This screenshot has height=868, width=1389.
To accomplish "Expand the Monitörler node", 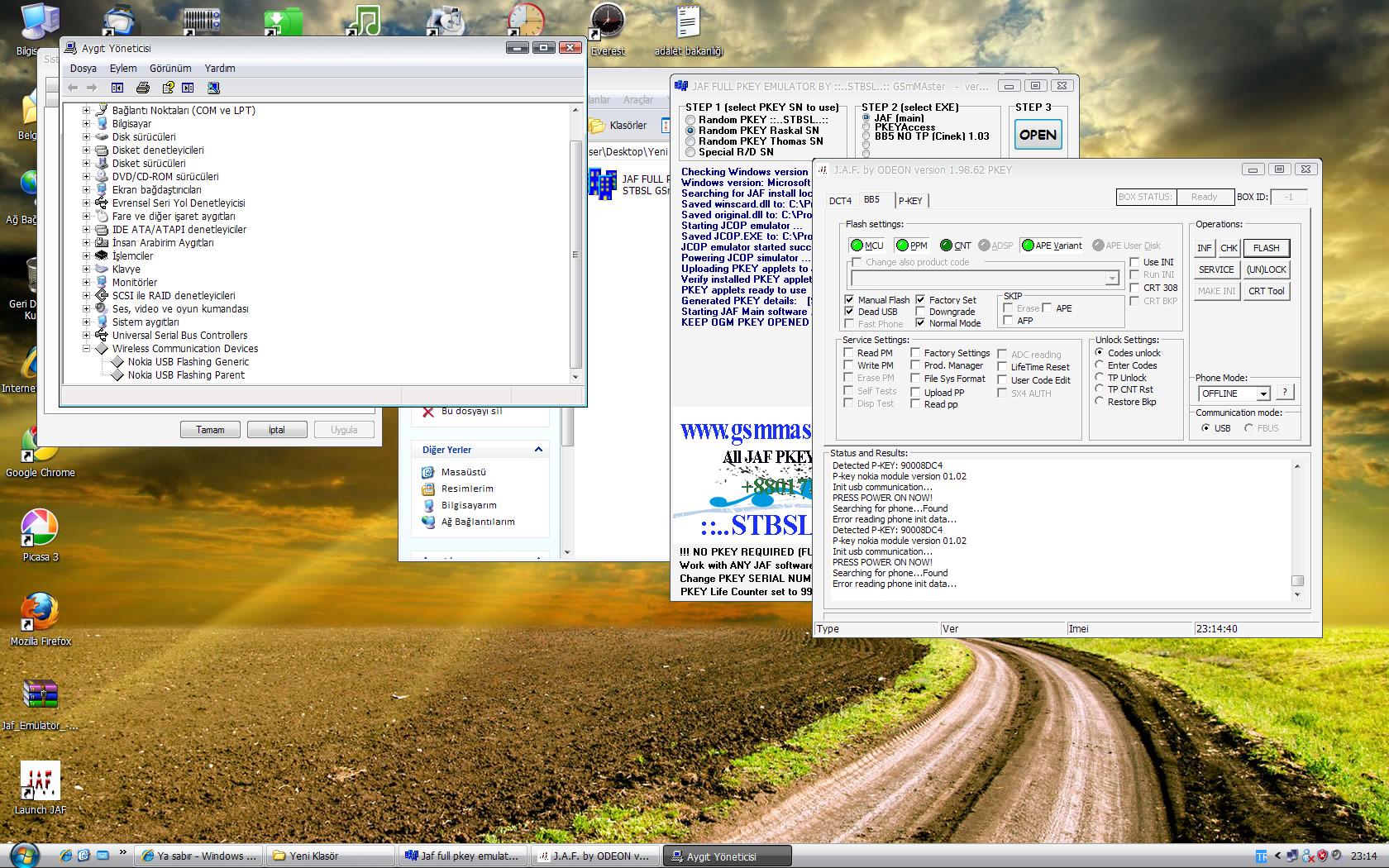I will point(86,282).
